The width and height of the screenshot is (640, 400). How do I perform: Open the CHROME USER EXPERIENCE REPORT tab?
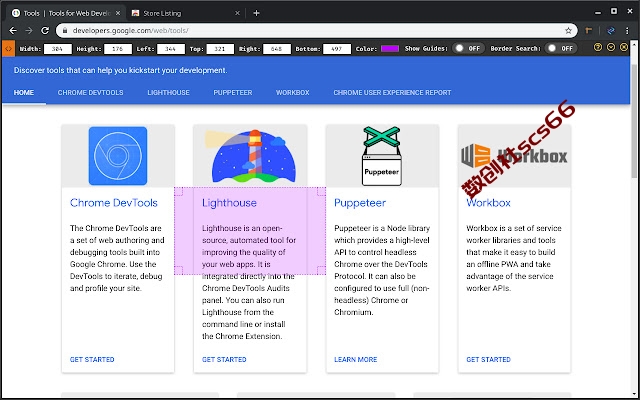[x=392, y=93]
